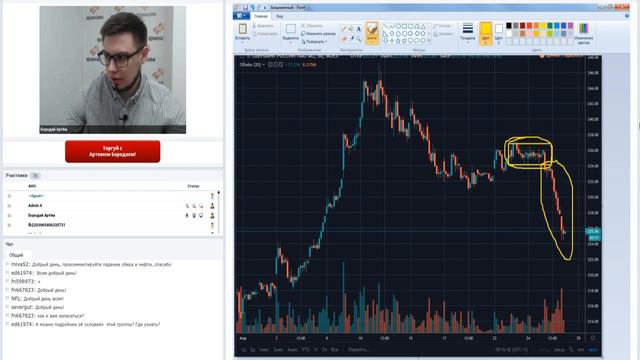Select the Magnifier zoom tool
Screen dimensions: 640x360
[x=359, y=39]
